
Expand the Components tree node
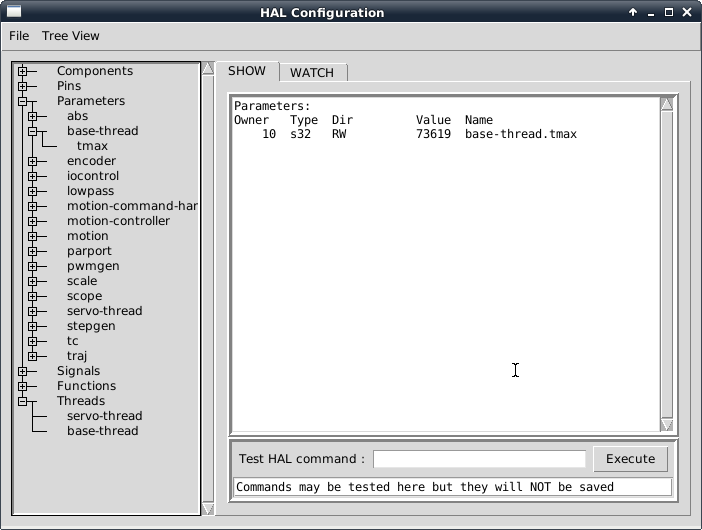(22, 71)
